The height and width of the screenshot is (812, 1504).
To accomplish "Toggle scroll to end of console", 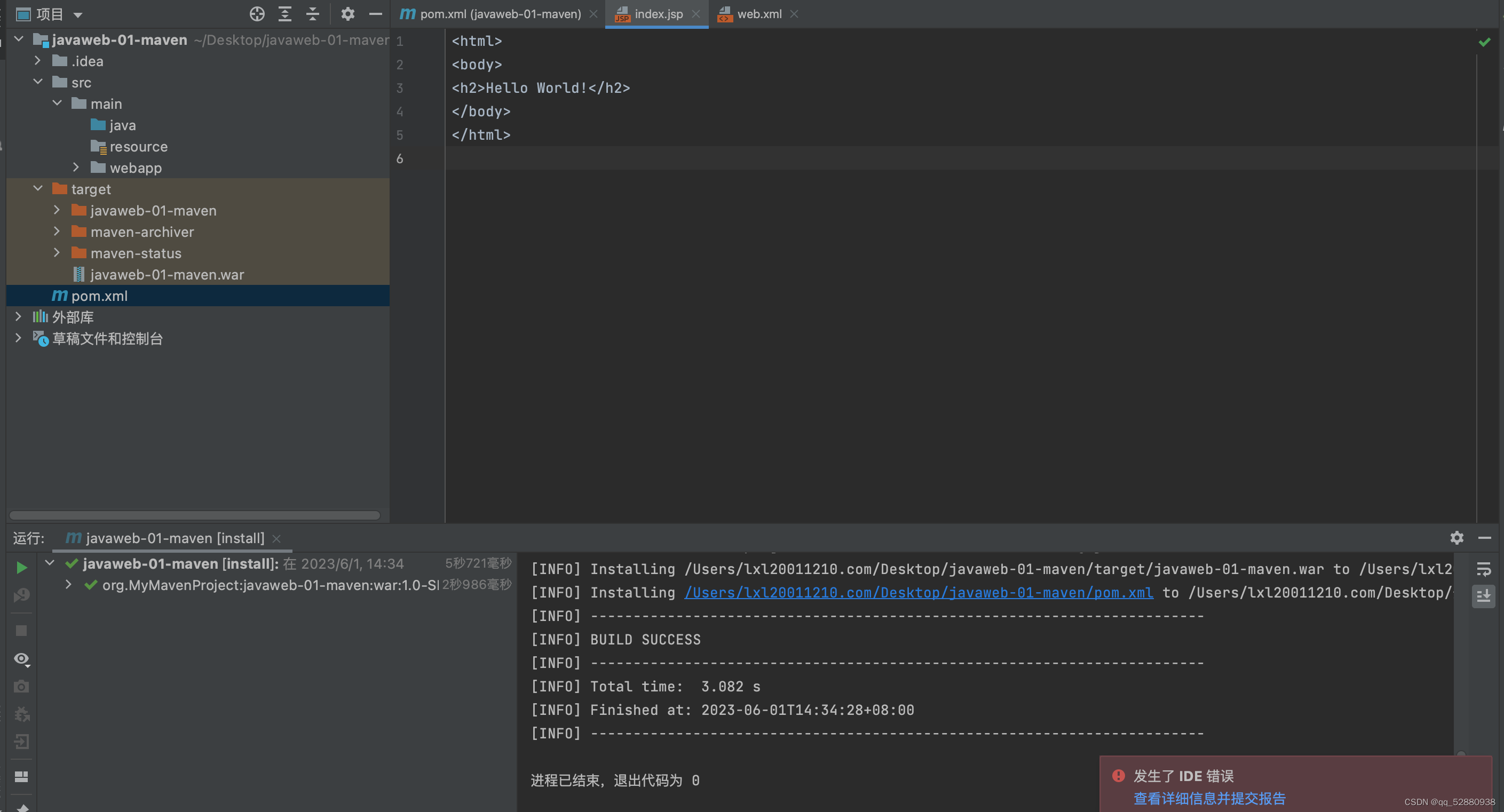I will [x=1484, y=596].
